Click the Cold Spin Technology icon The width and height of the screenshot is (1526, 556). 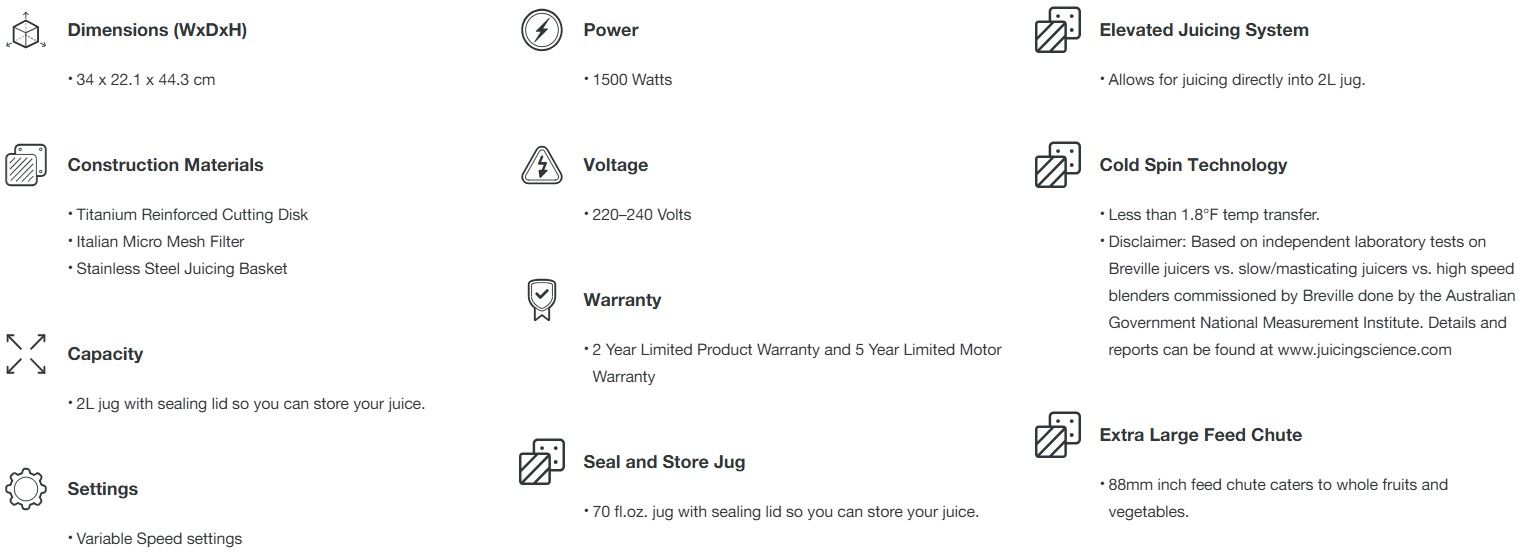tap(1057, 165)
